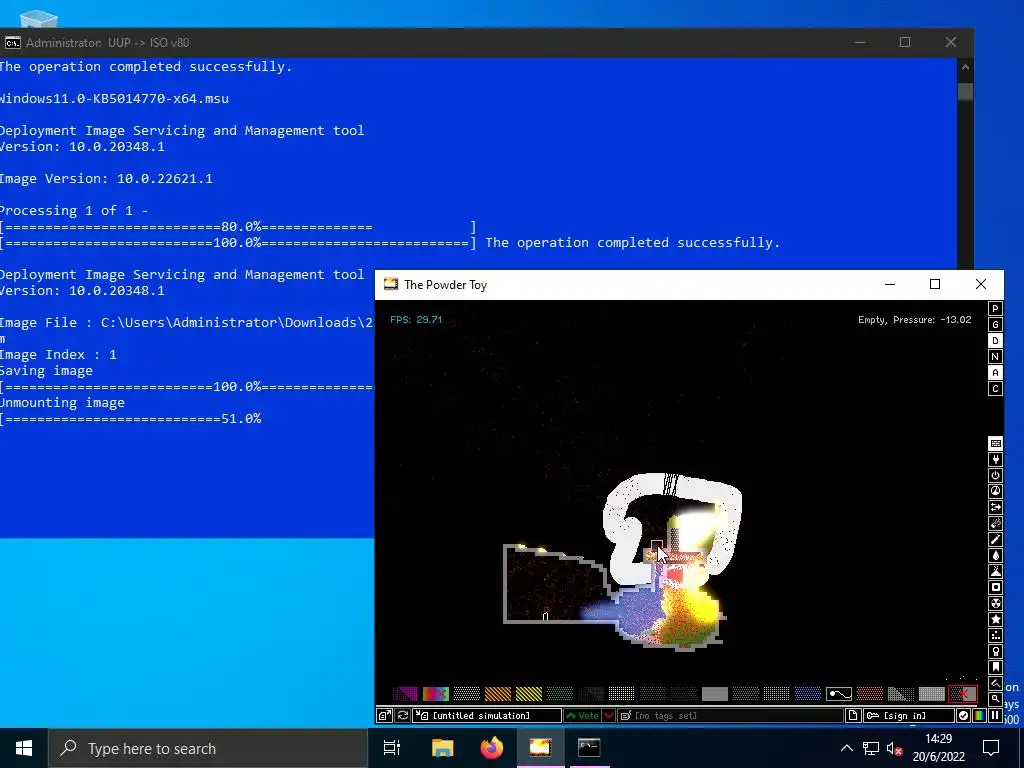1024x768 pixels.
Task: Clear simulation with the new page icon
Action: [x=853, y=716]
